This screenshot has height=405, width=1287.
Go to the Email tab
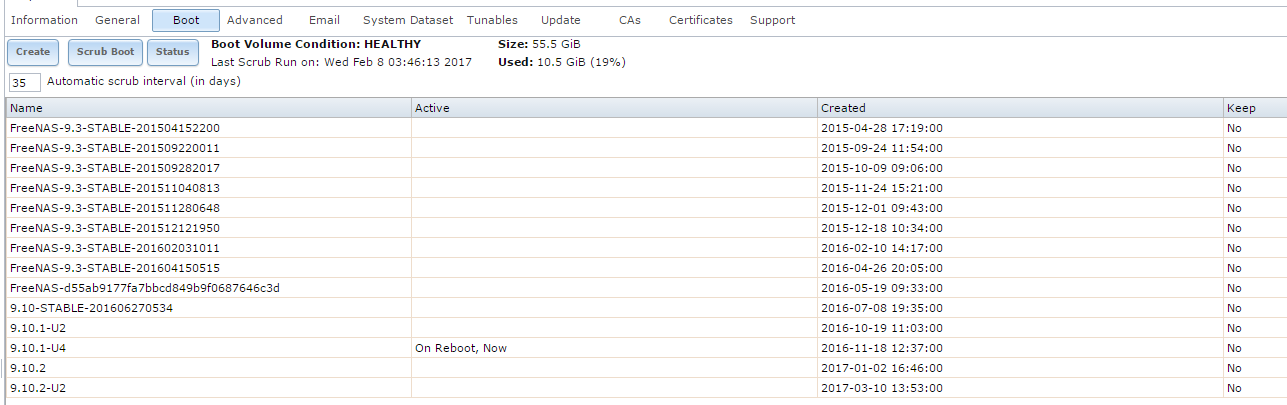click(324, 20)
